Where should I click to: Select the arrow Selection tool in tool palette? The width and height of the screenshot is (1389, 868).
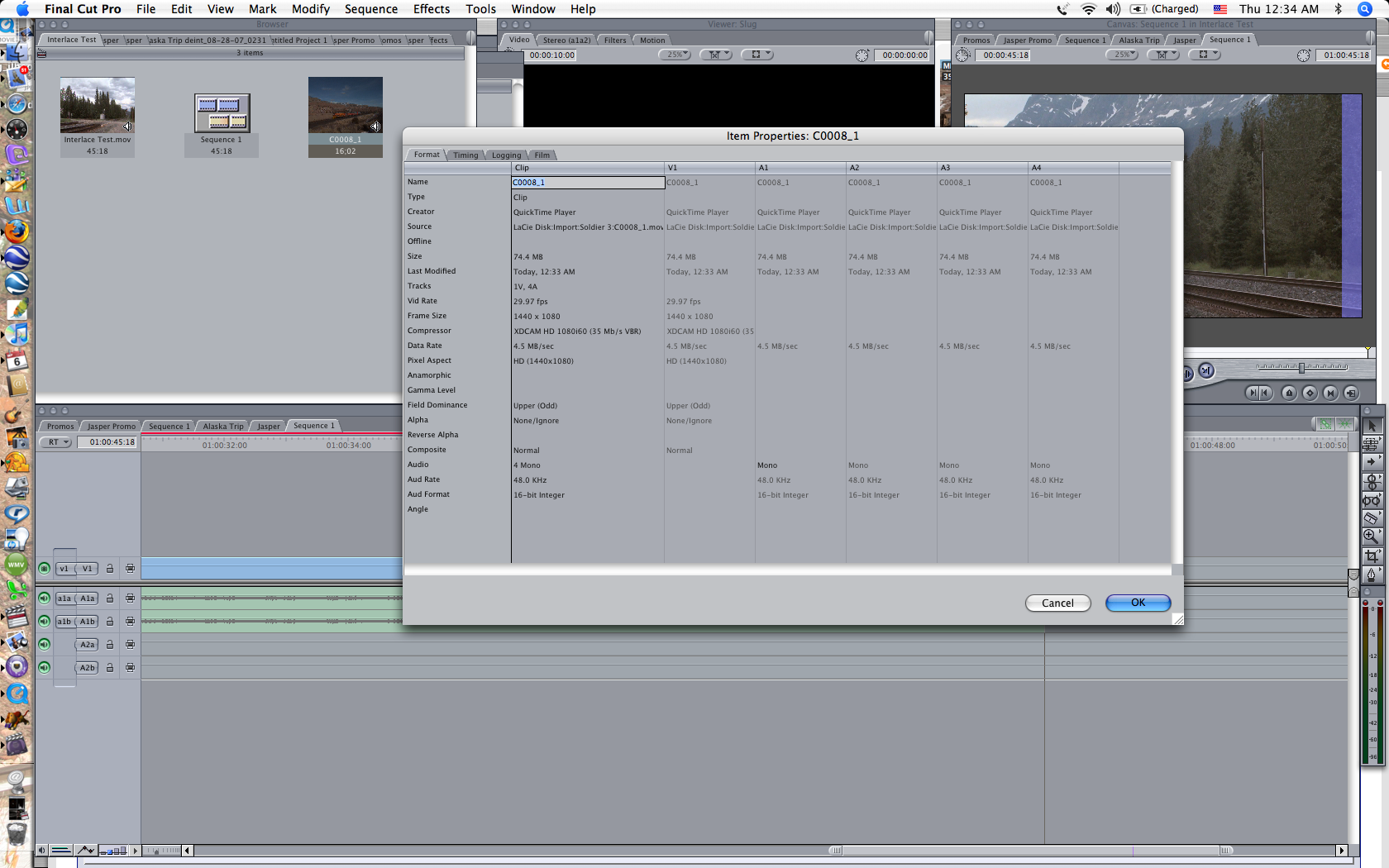(1372, 426)
